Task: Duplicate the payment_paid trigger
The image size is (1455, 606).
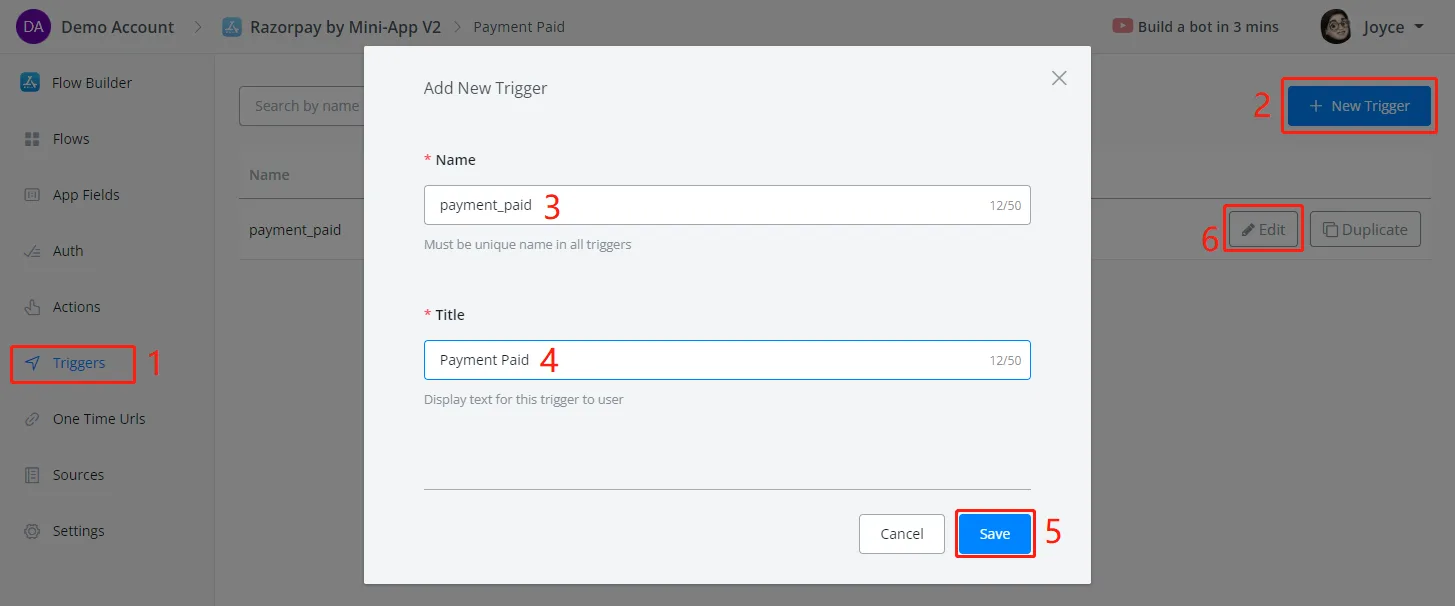Action: tap(1364, 230)
